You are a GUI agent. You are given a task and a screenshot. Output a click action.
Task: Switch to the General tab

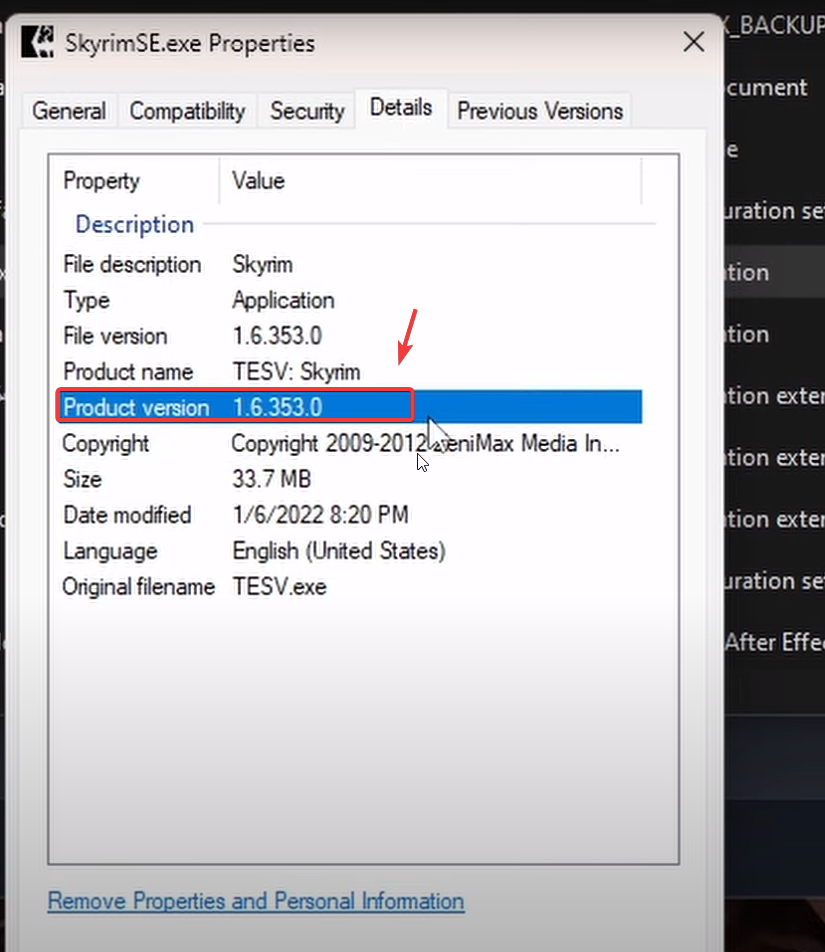[69, 111]
